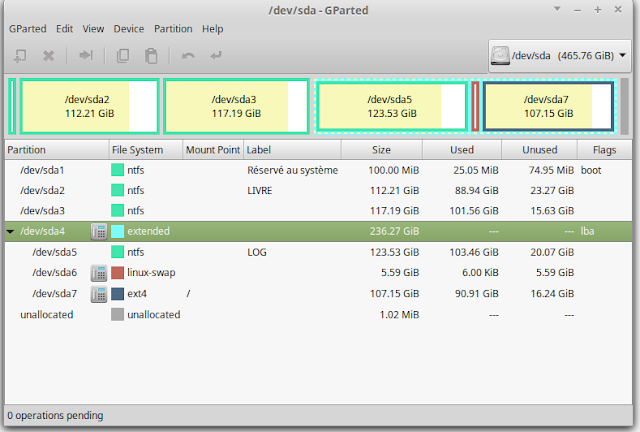Click the label 'Réservé au système'

(x=292, y=170)
